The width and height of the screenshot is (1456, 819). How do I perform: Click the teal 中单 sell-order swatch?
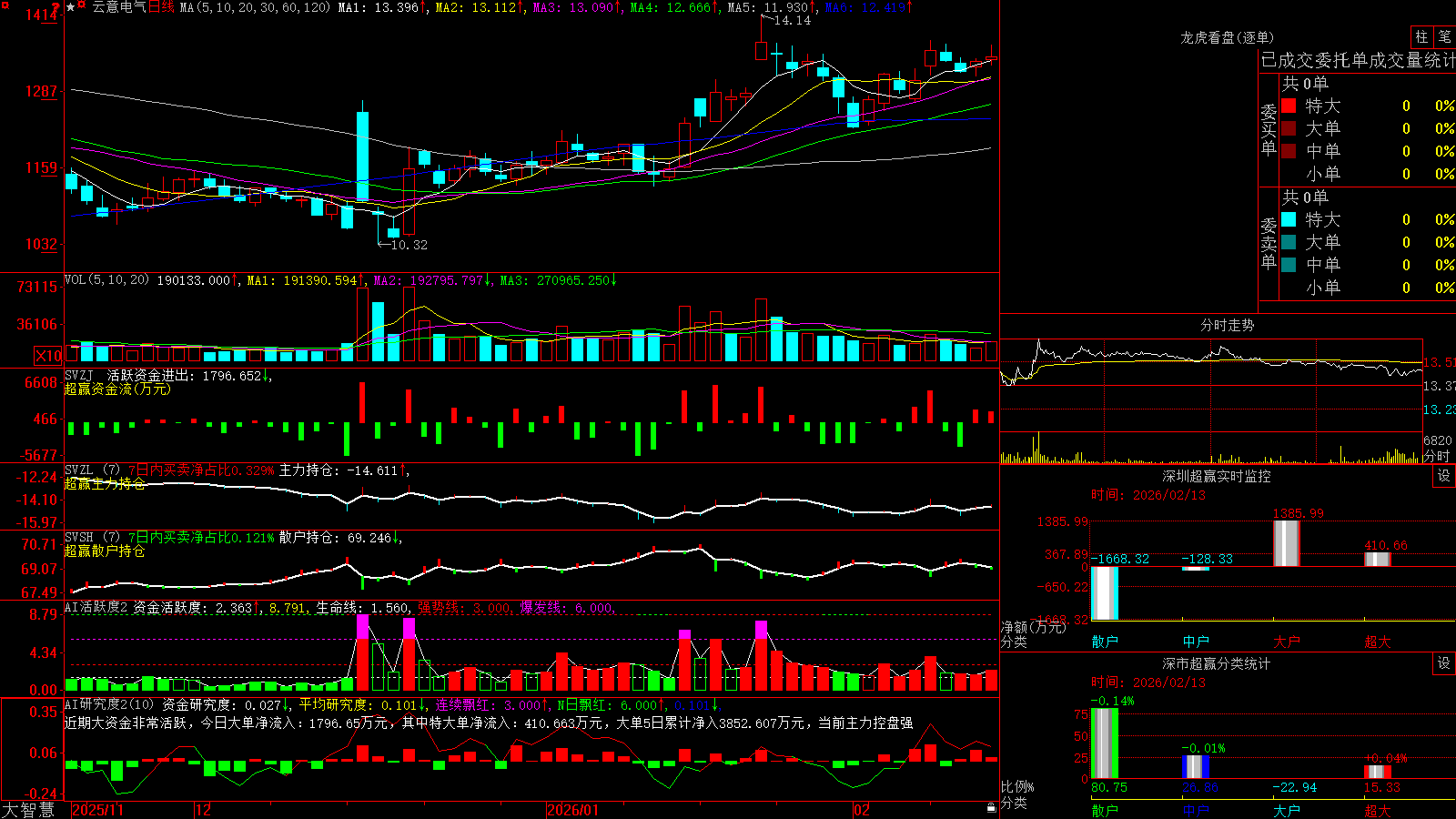pos(1289,265)
